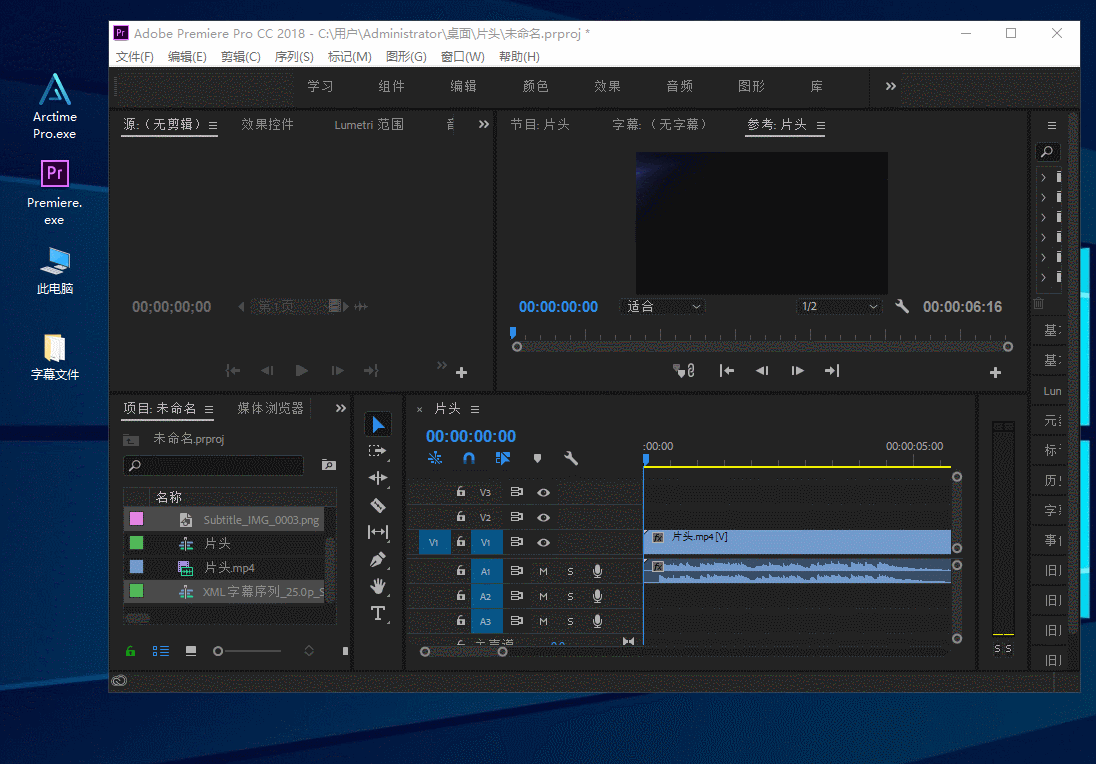The height and width of the screenshot is (764, 1096).
Task: Expand source panel tabs overflow
Action: coord(484,124)
